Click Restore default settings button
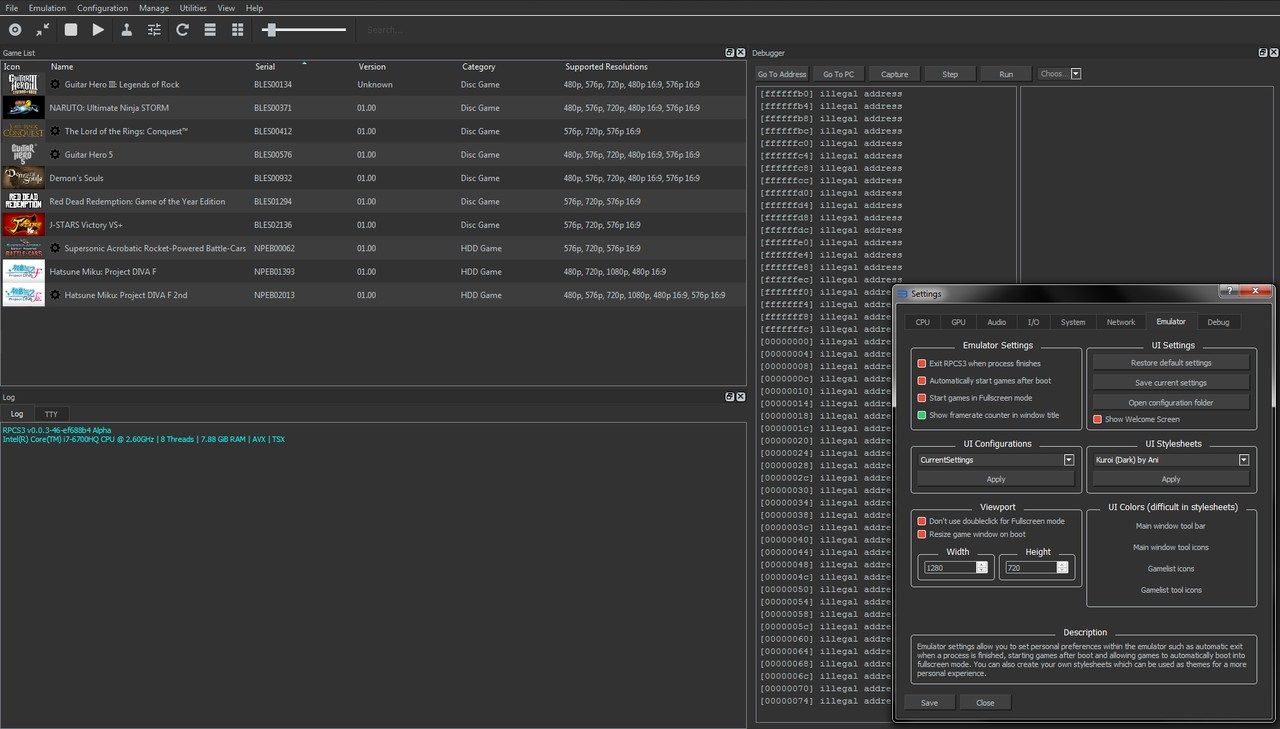The image size is (1280, 729). tap(1171, 363)
